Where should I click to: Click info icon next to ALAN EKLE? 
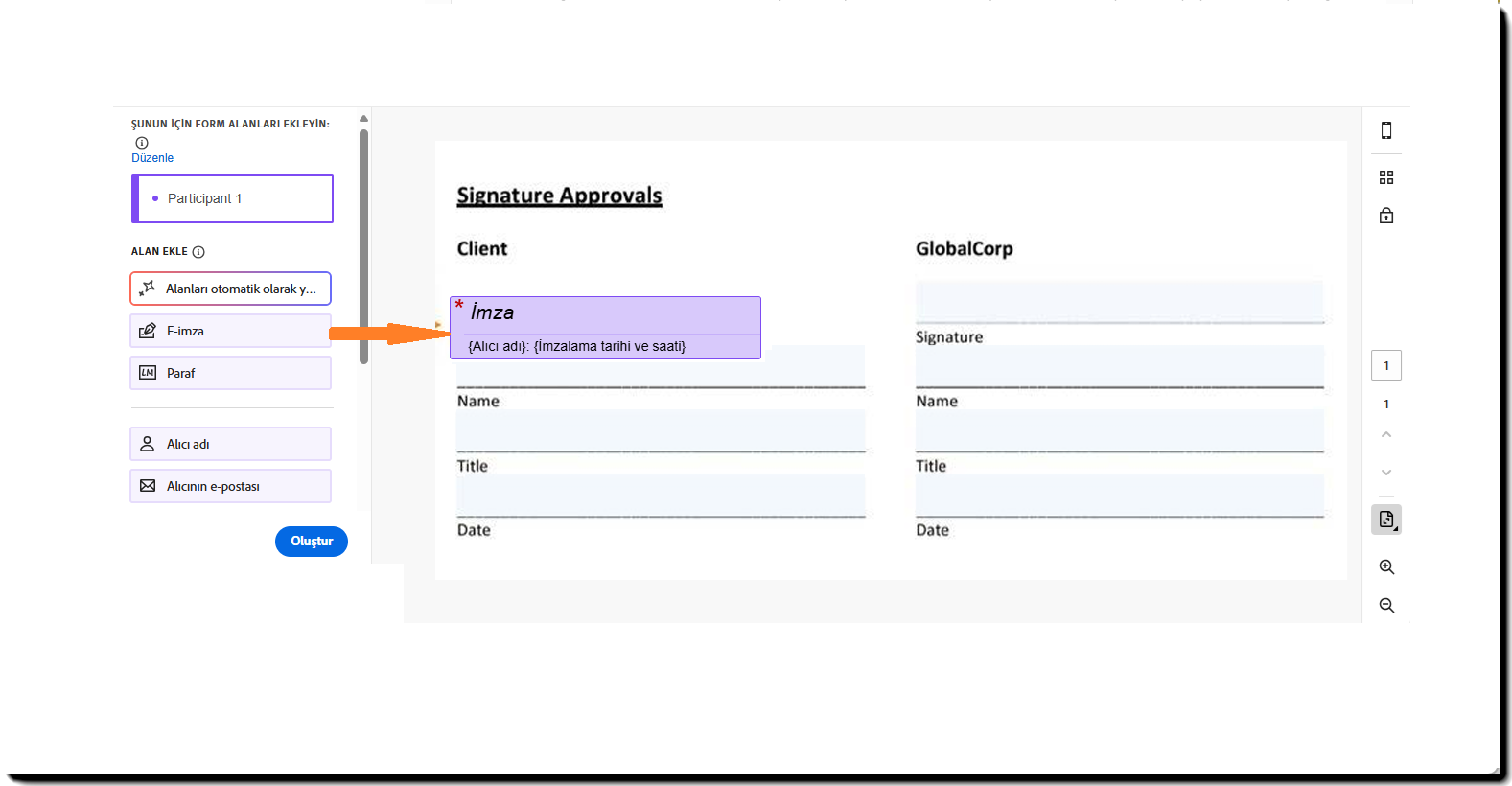[x=198, y=252]
